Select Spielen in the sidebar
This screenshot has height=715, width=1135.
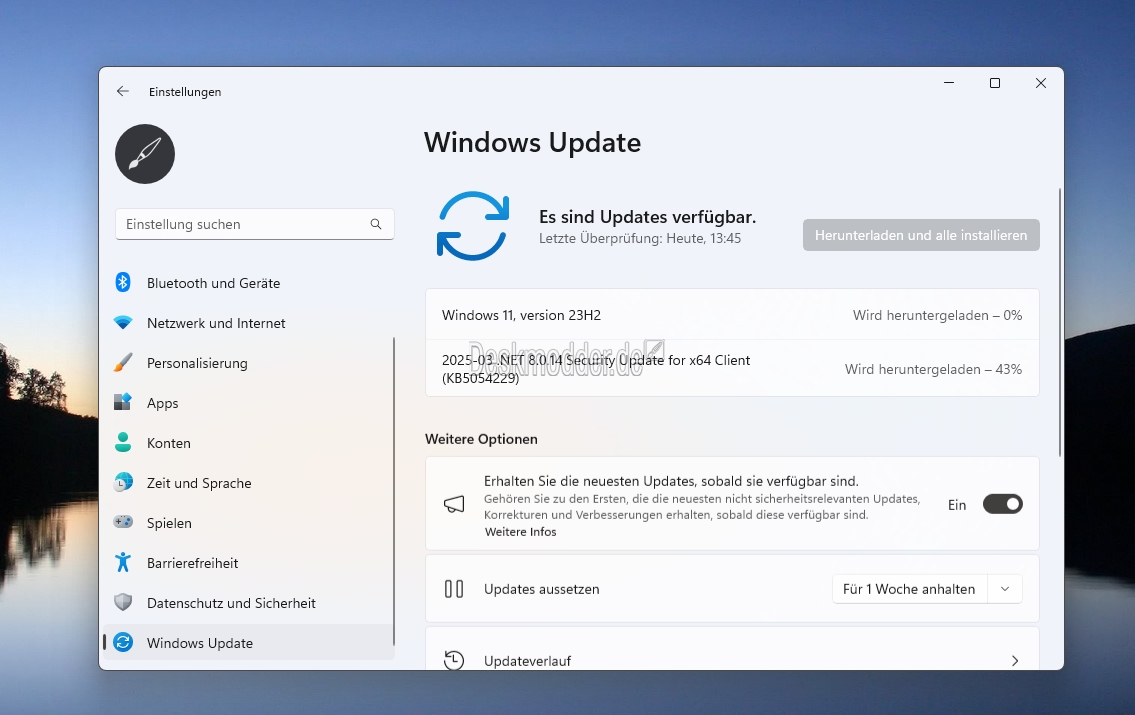[x=249, y=522]
